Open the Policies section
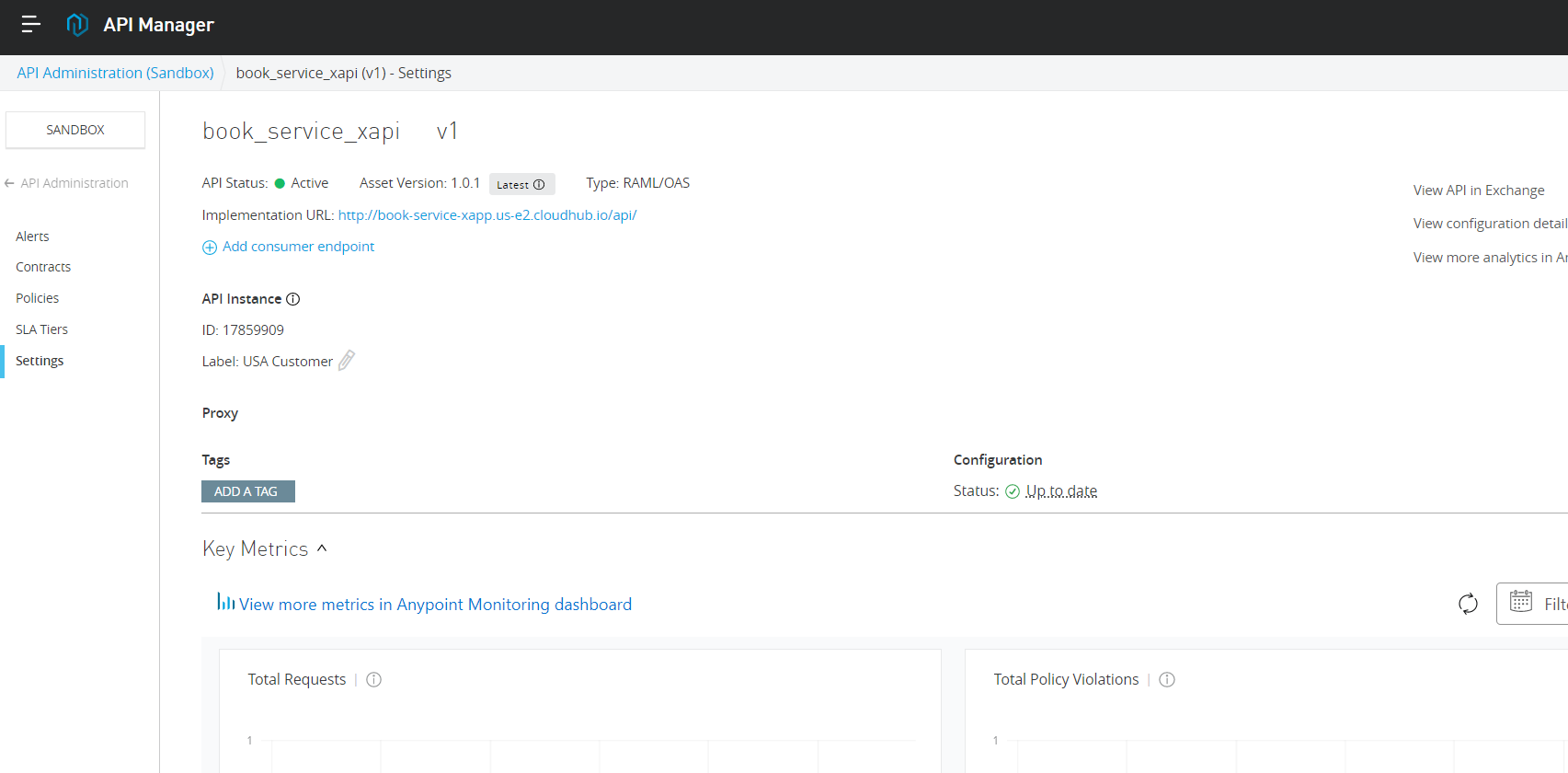The width and height of the screenshot is (1568, 773). [38, 298]
